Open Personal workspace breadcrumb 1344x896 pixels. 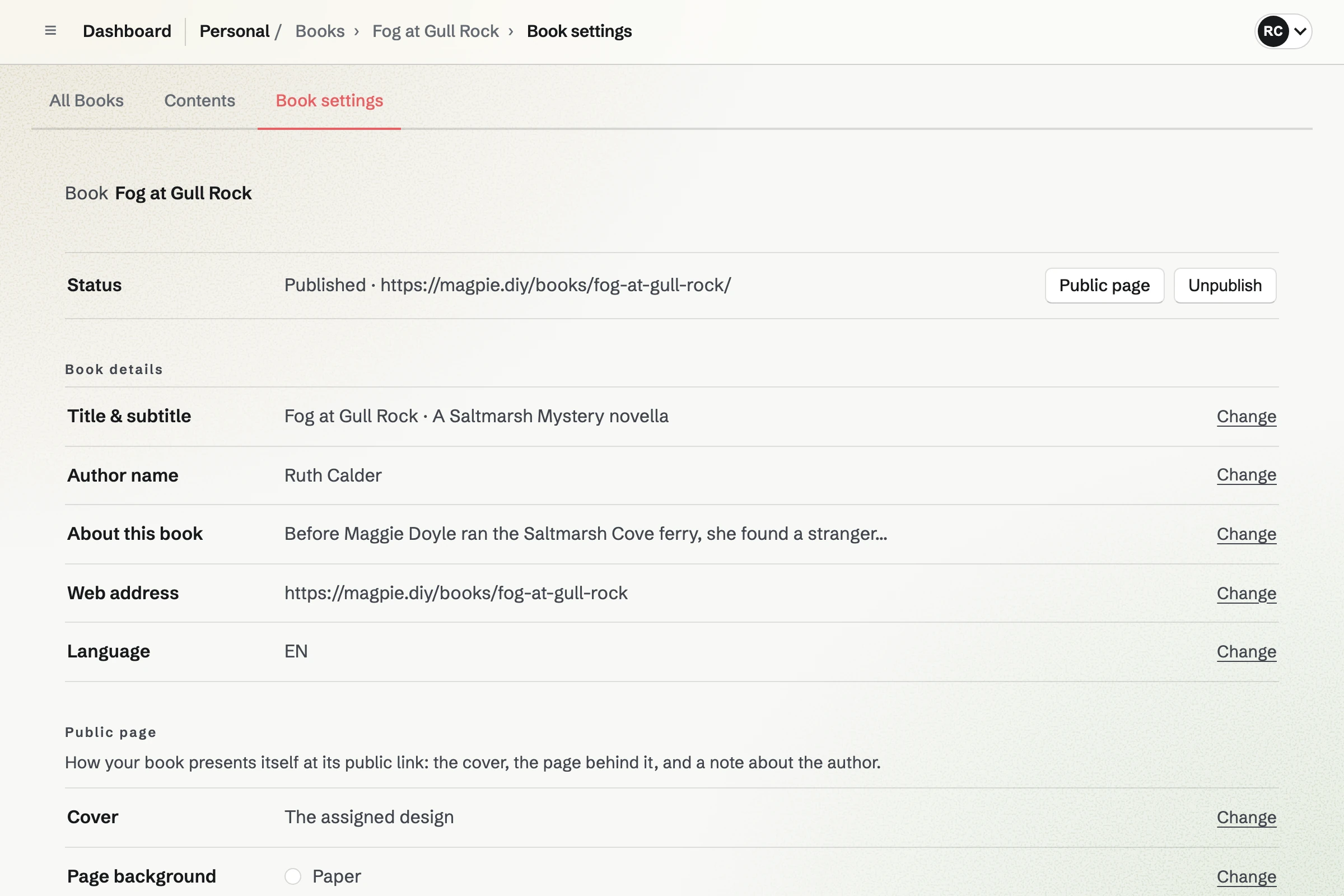pos(234,31)
